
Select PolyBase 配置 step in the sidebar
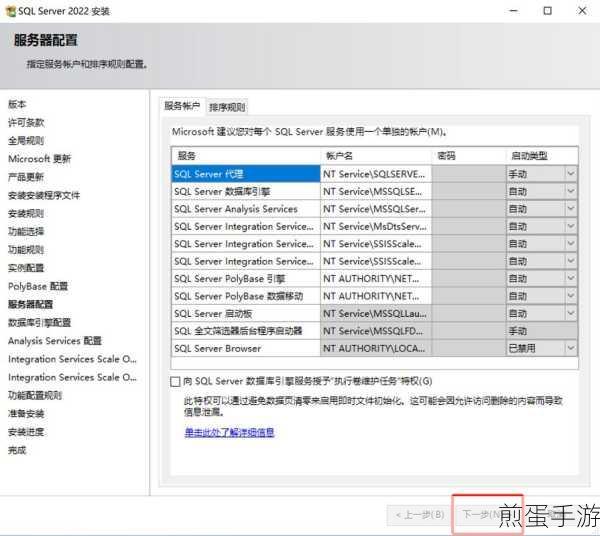(x=38, y=286)
